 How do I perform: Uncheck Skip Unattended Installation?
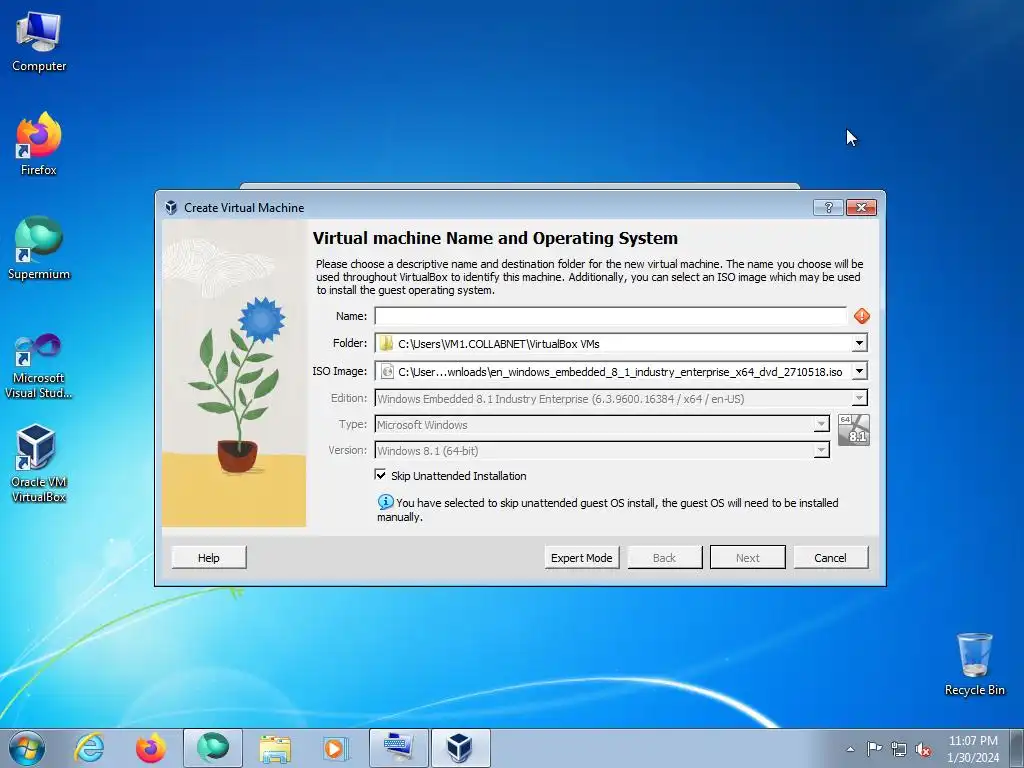(x=381, y=475)
